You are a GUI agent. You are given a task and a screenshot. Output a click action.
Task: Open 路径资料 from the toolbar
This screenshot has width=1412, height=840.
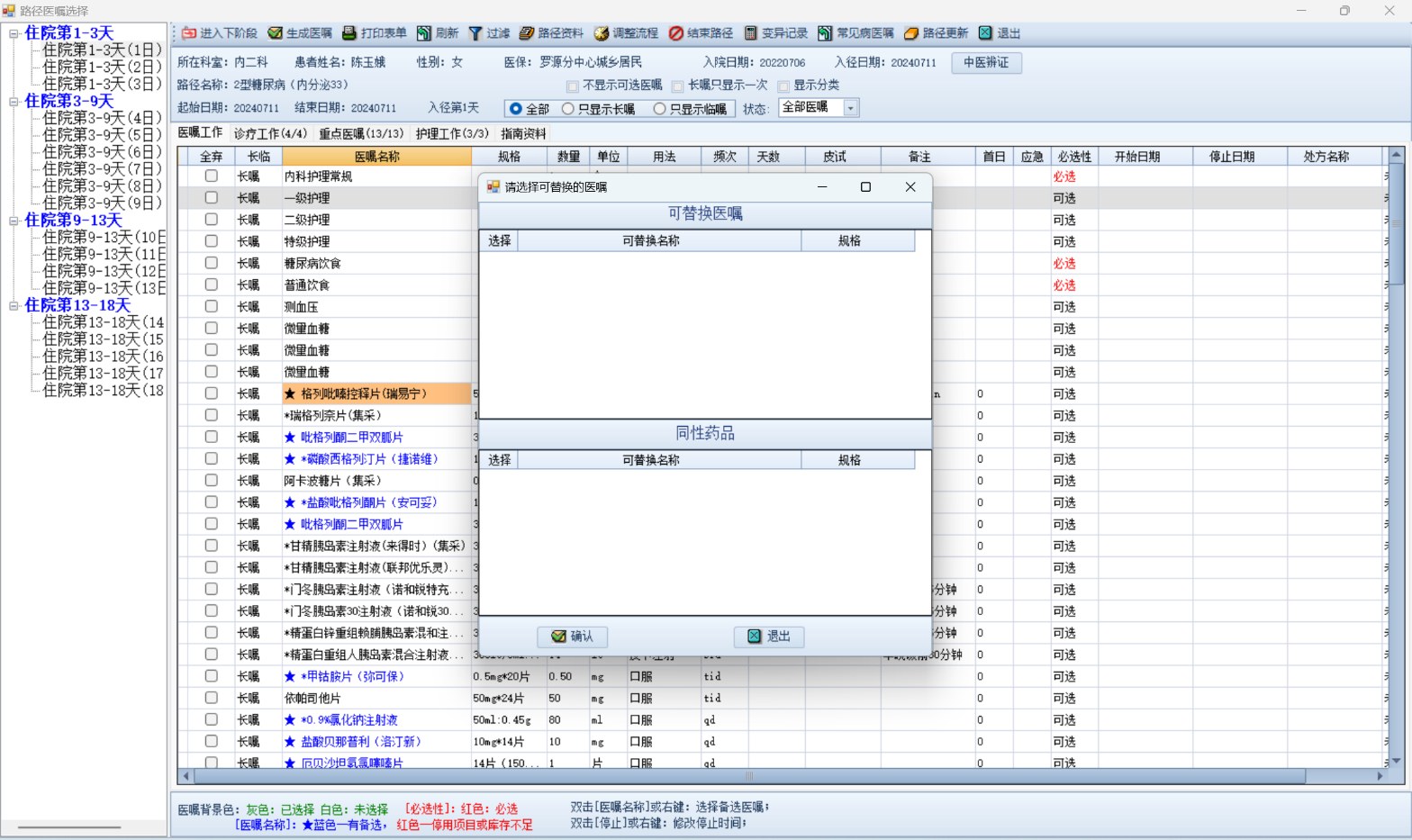(527, 33)
